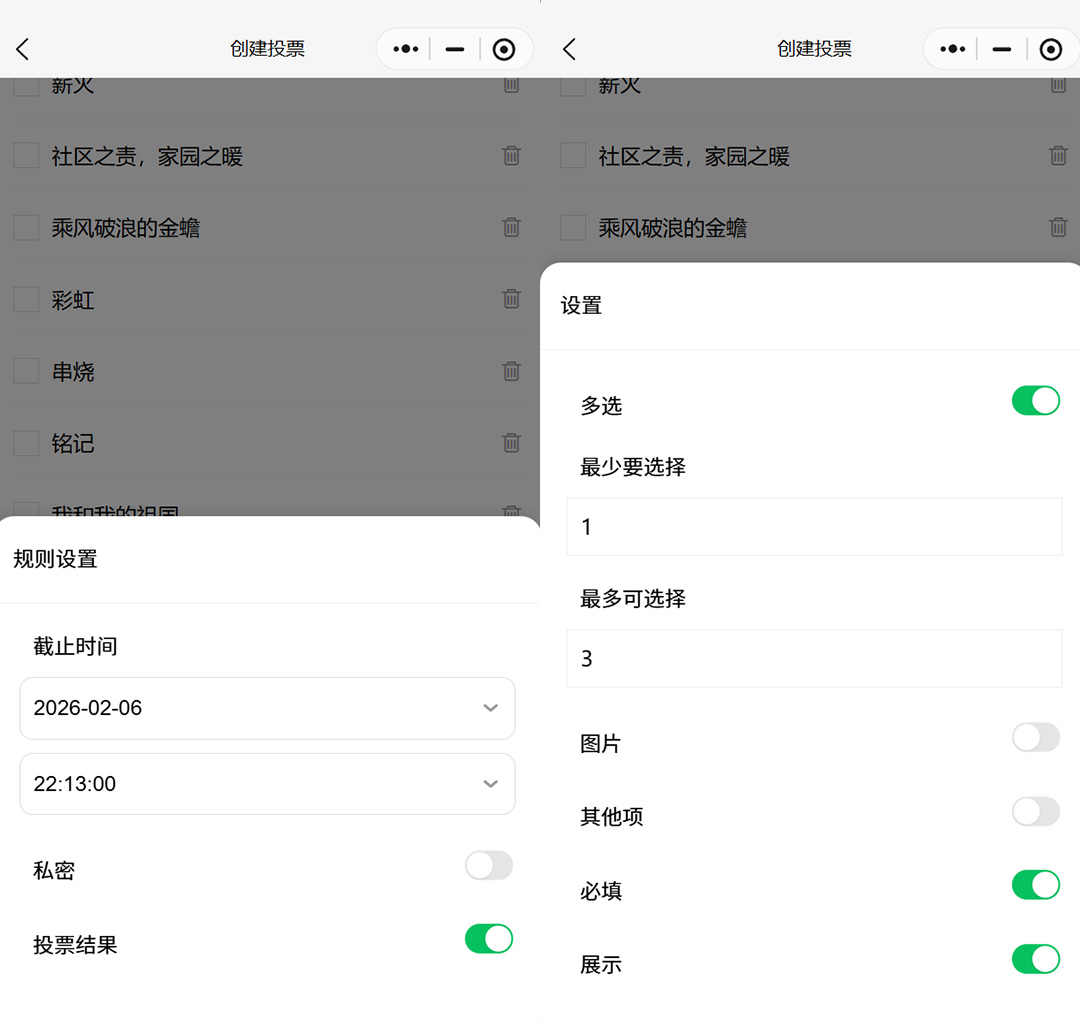This screenshot has height=1020, width=1080.
Task: Open the 2026-02-06 deadline date dropdown
Action: [267, 708]
